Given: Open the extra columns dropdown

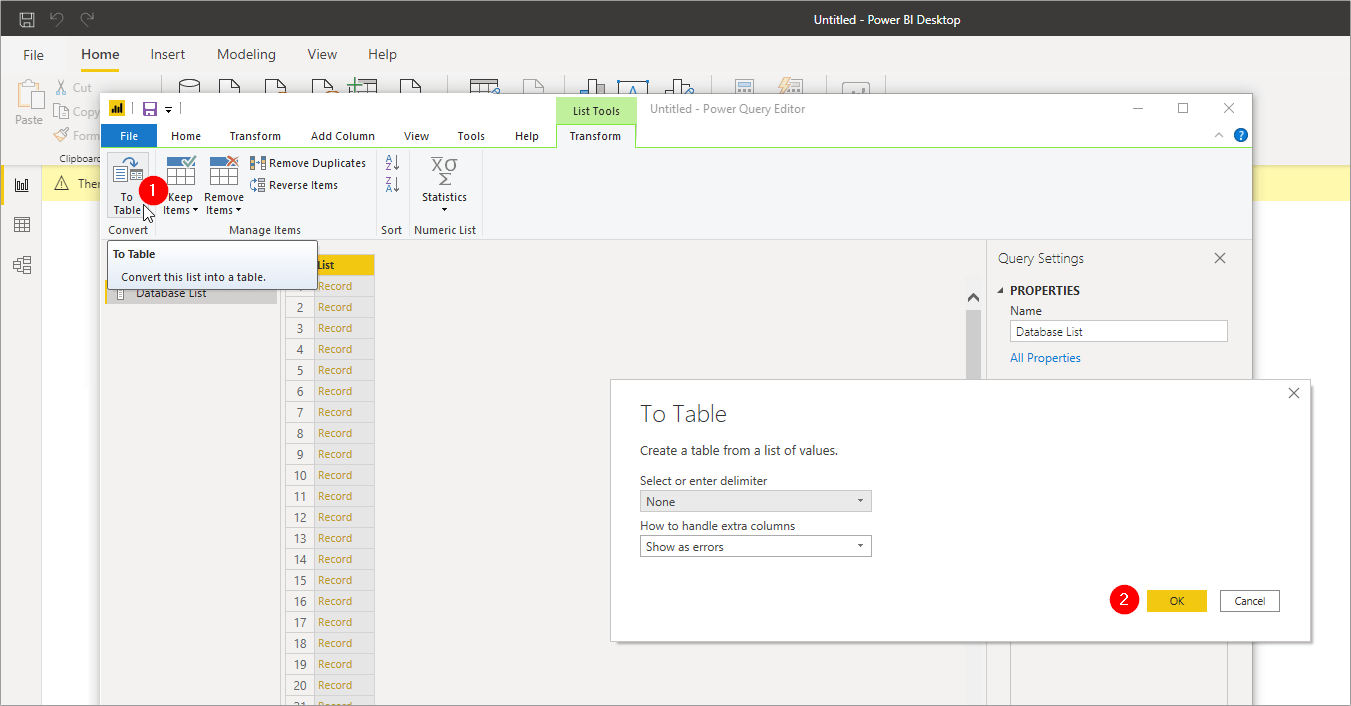Looking at the screenshot, I should pos(755,547).
